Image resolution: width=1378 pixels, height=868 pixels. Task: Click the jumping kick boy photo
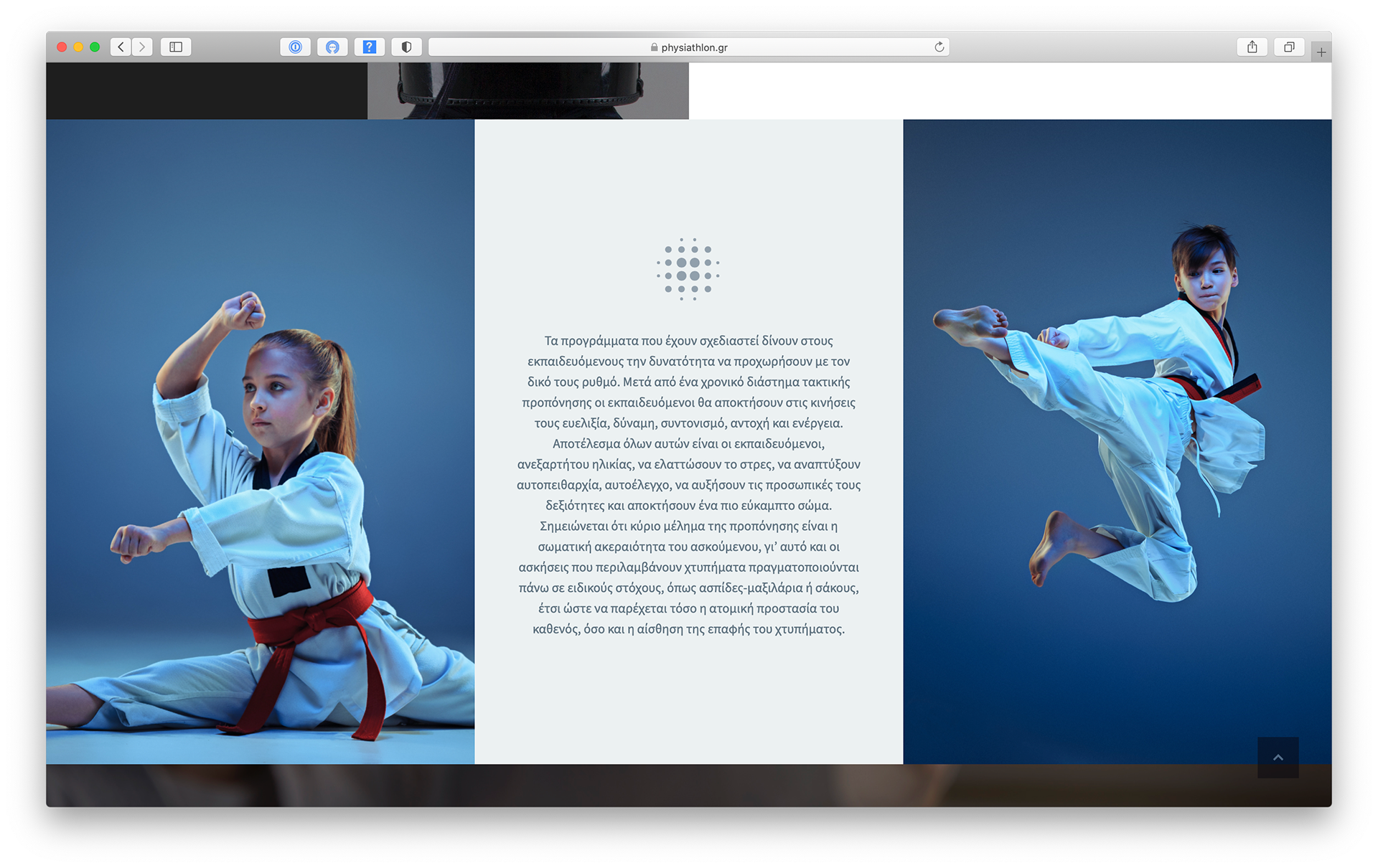click(x=1117, y=441)
